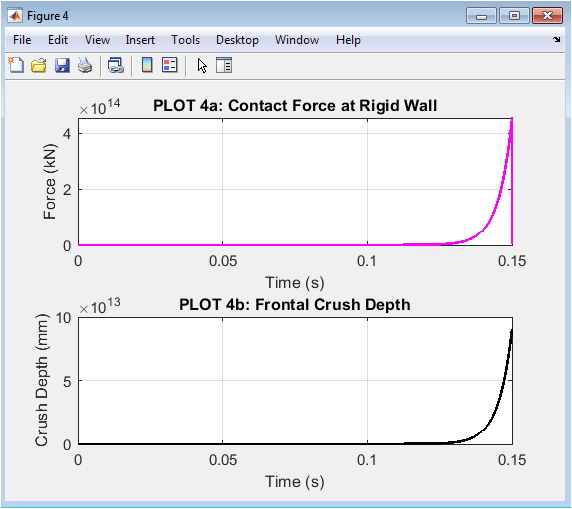
Task: Click the Link Plot toolbar icon
Action: pyautogui.click(x=116, y=66)
